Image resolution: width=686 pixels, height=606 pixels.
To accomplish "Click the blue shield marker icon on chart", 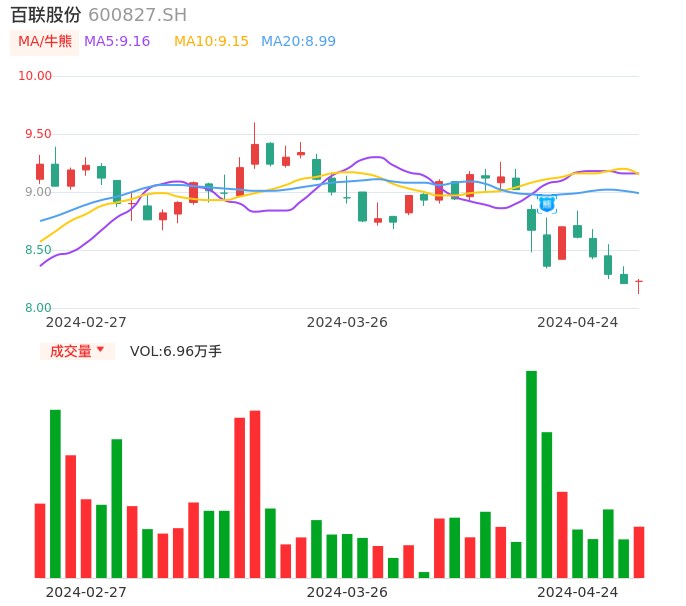I will [546, 203].
